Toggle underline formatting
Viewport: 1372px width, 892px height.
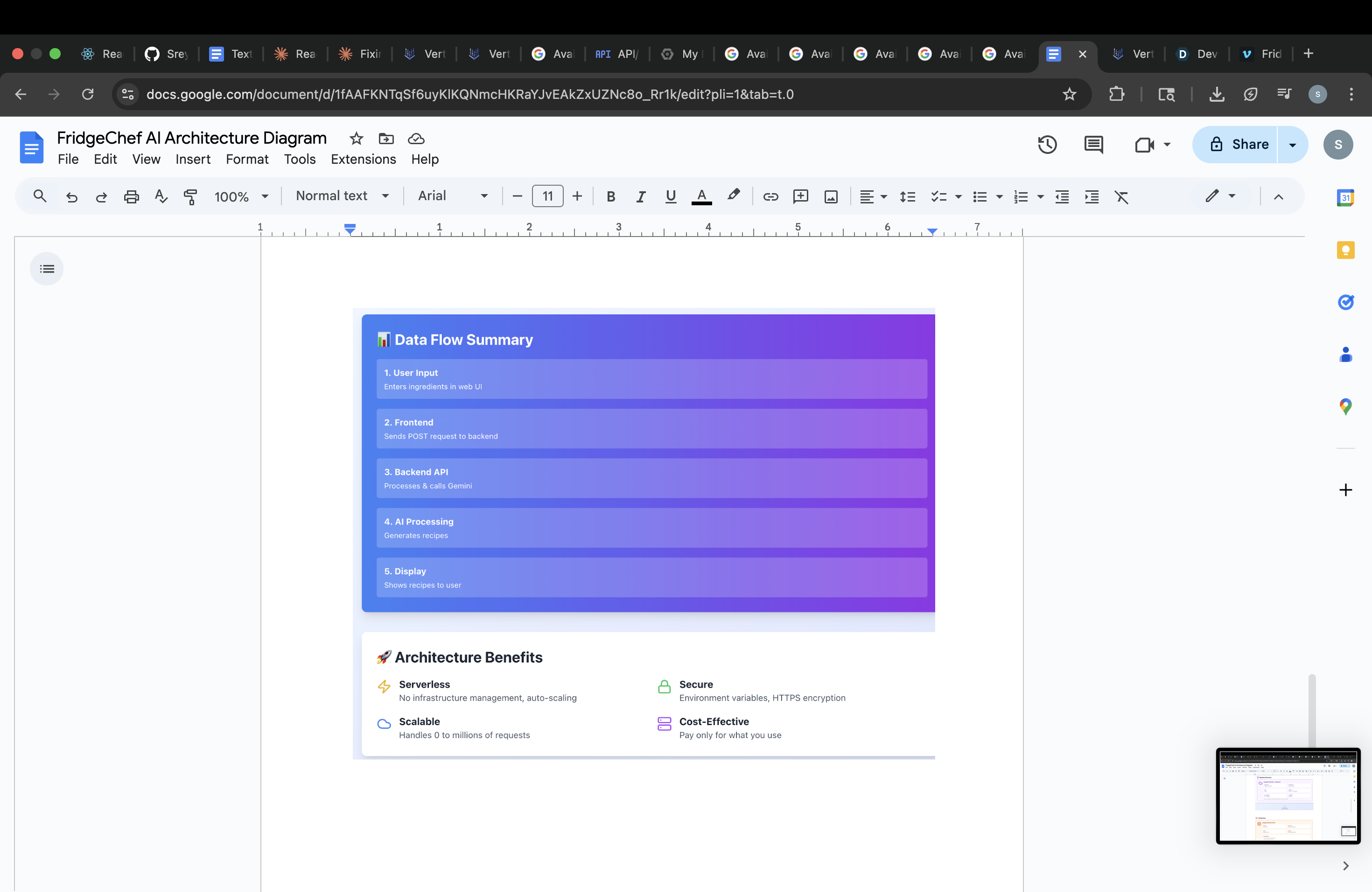pos(671,196)
